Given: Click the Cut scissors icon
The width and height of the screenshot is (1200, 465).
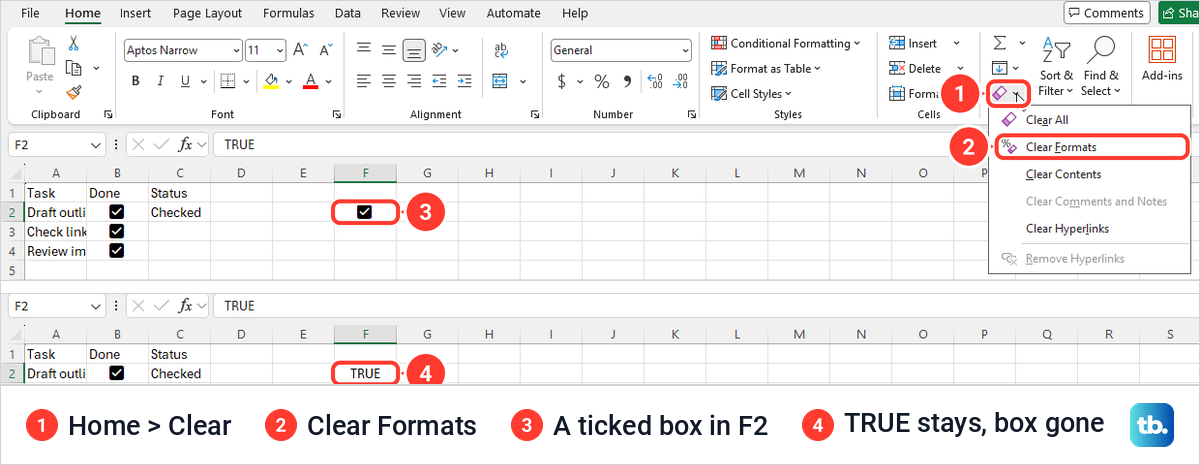Looking at the screenshot, I should click(74, 44).
